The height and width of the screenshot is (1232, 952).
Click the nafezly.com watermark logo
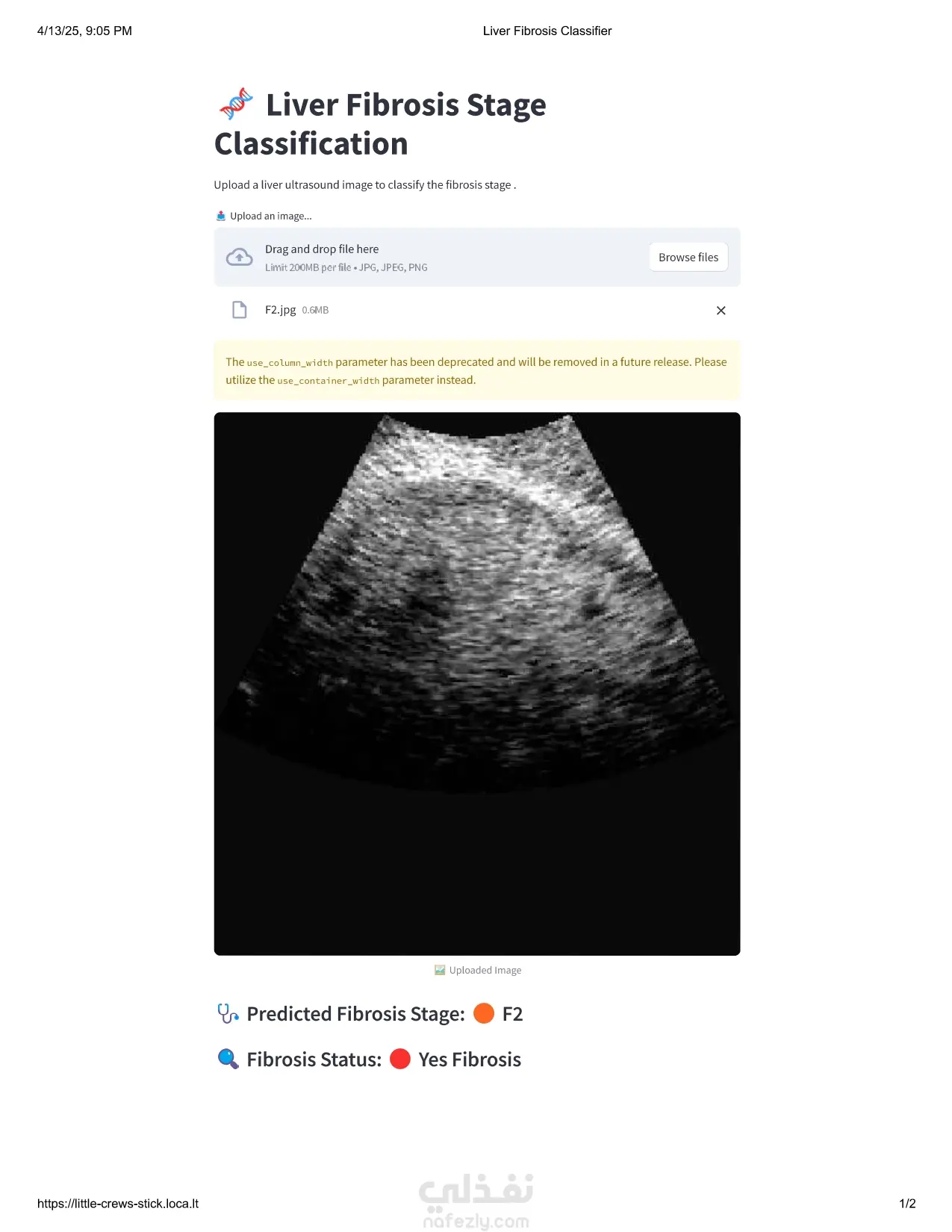pos(476,1201)
